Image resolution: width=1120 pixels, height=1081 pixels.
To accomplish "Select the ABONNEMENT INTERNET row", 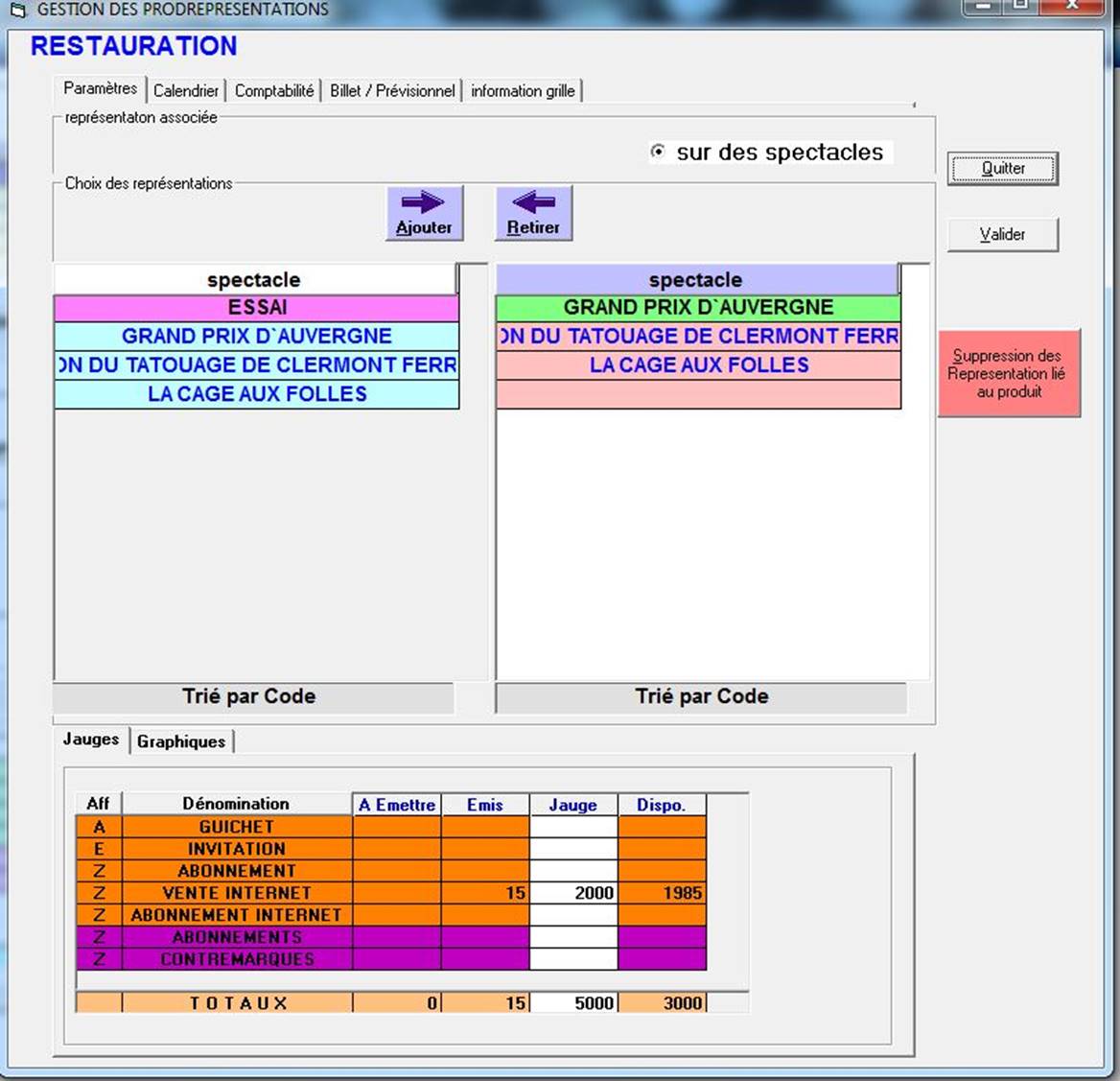I will [x=390, y=915].
